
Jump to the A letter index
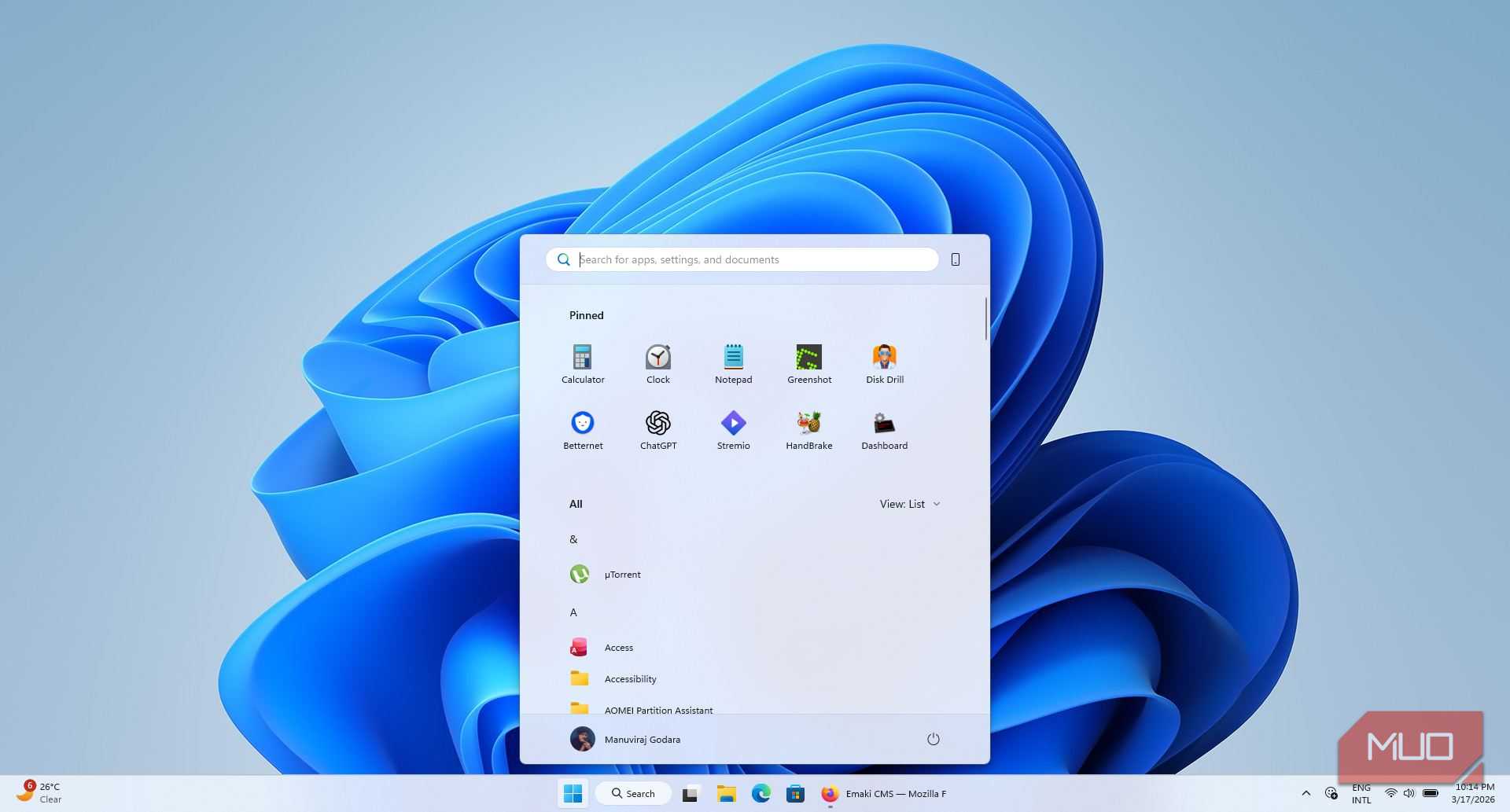point(573,612)
